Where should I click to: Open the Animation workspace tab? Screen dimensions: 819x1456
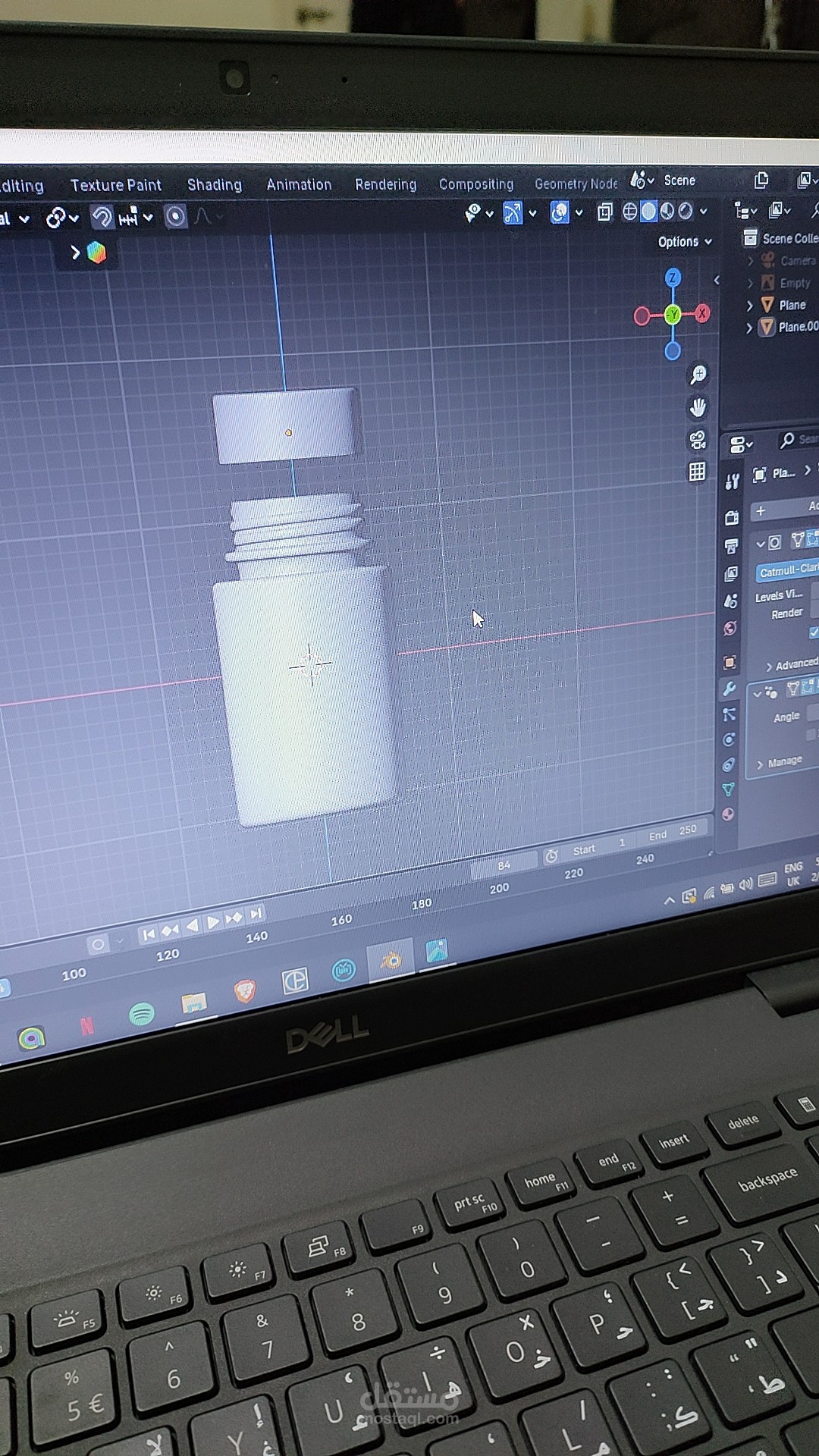click(299, 184)
